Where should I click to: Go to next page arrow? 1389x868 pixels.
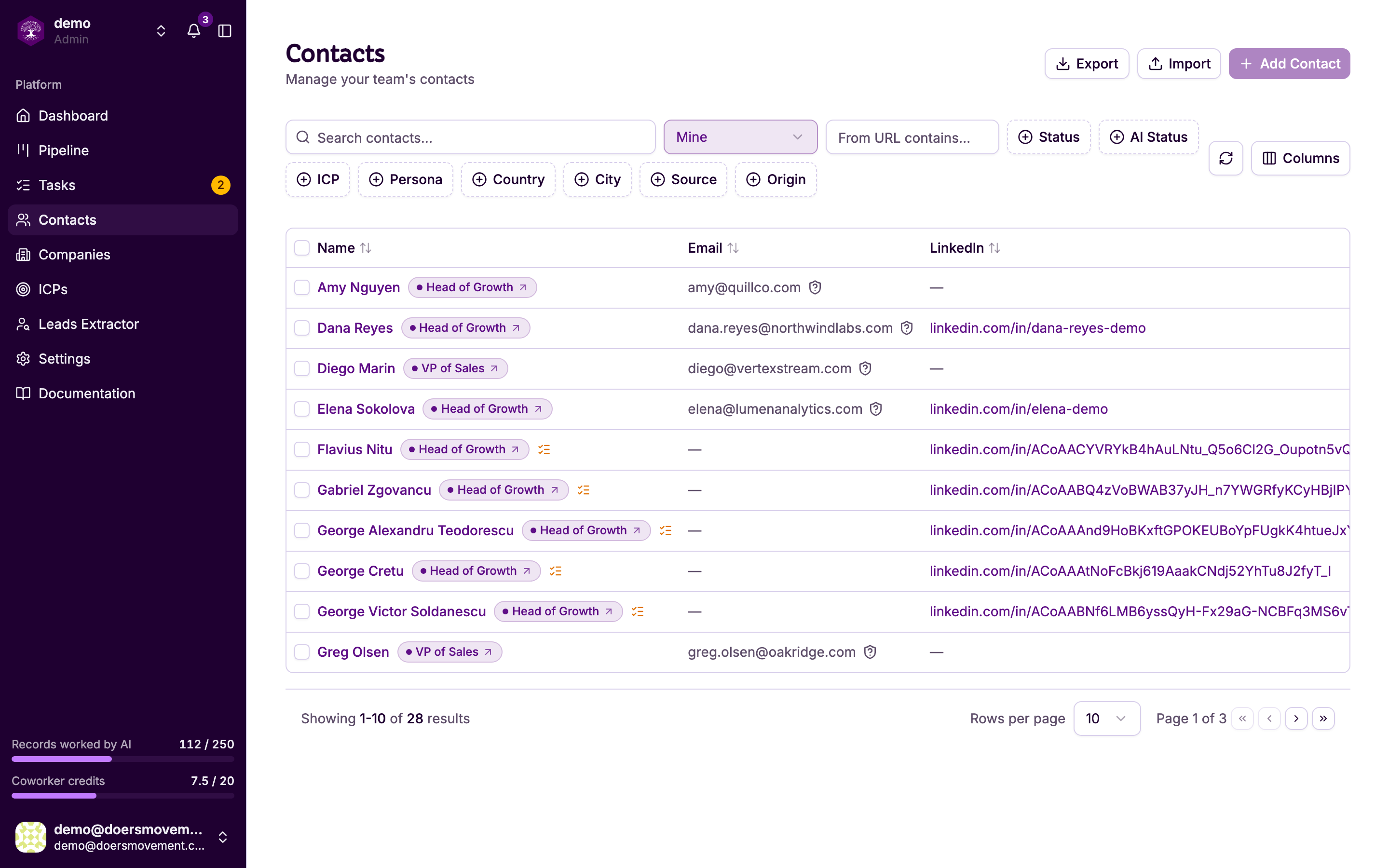1296,718
